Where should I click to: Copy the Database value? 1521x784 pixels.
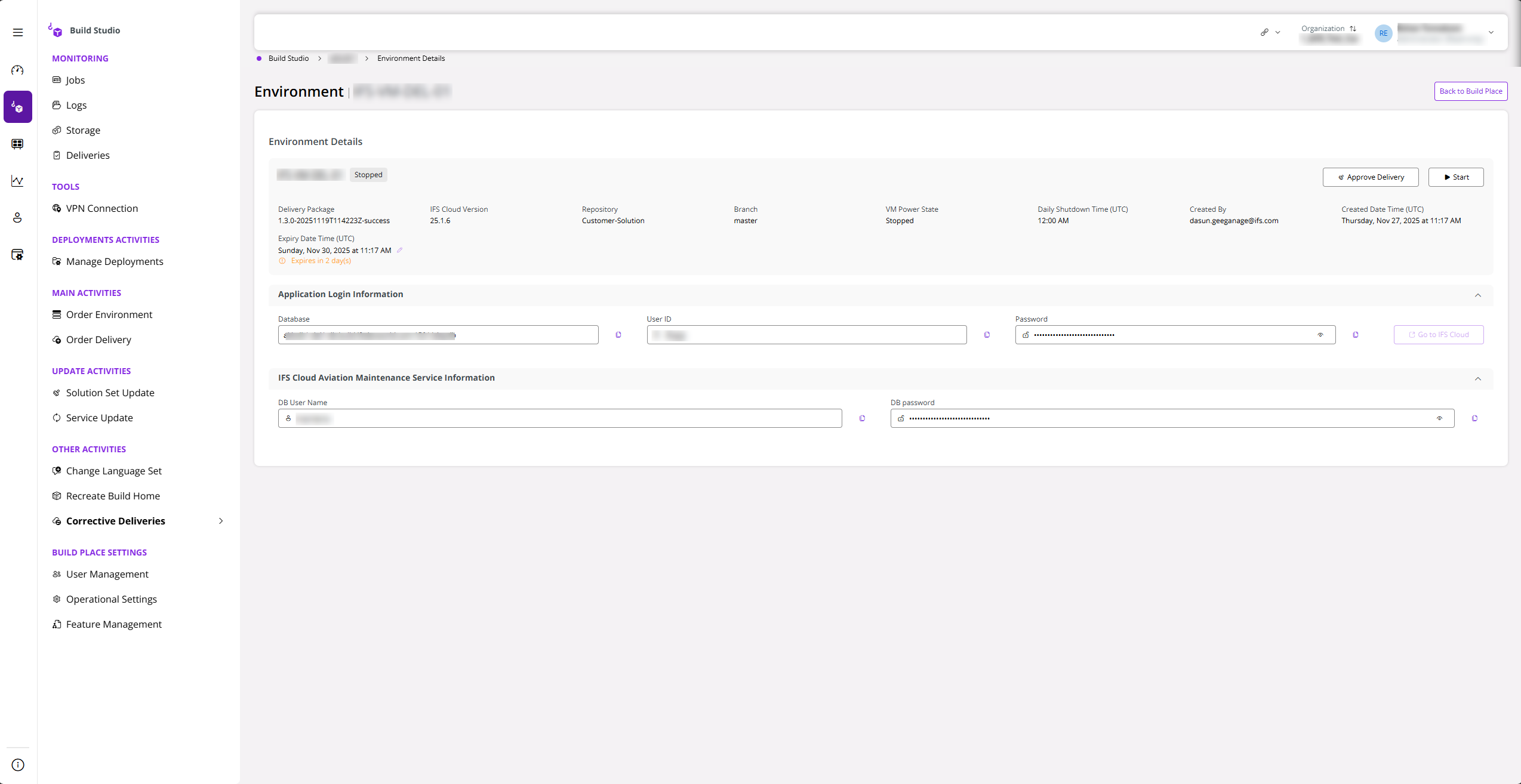click(x=618, y=335)
